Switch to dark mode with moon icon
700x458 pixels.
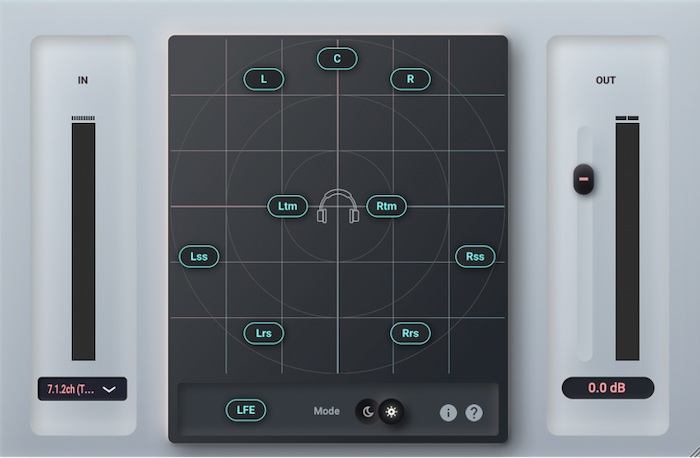pos(367,411)
